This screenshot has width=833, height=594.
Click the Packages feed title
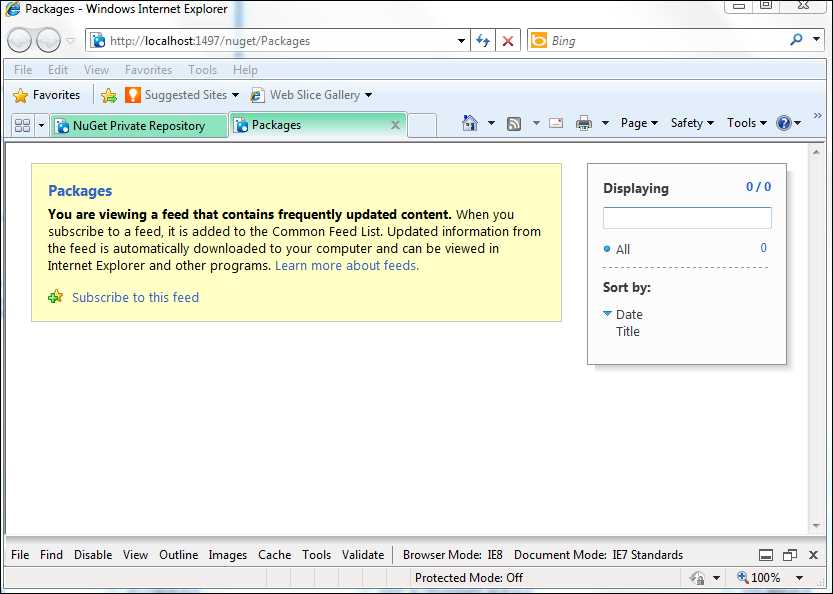[80, 191]
